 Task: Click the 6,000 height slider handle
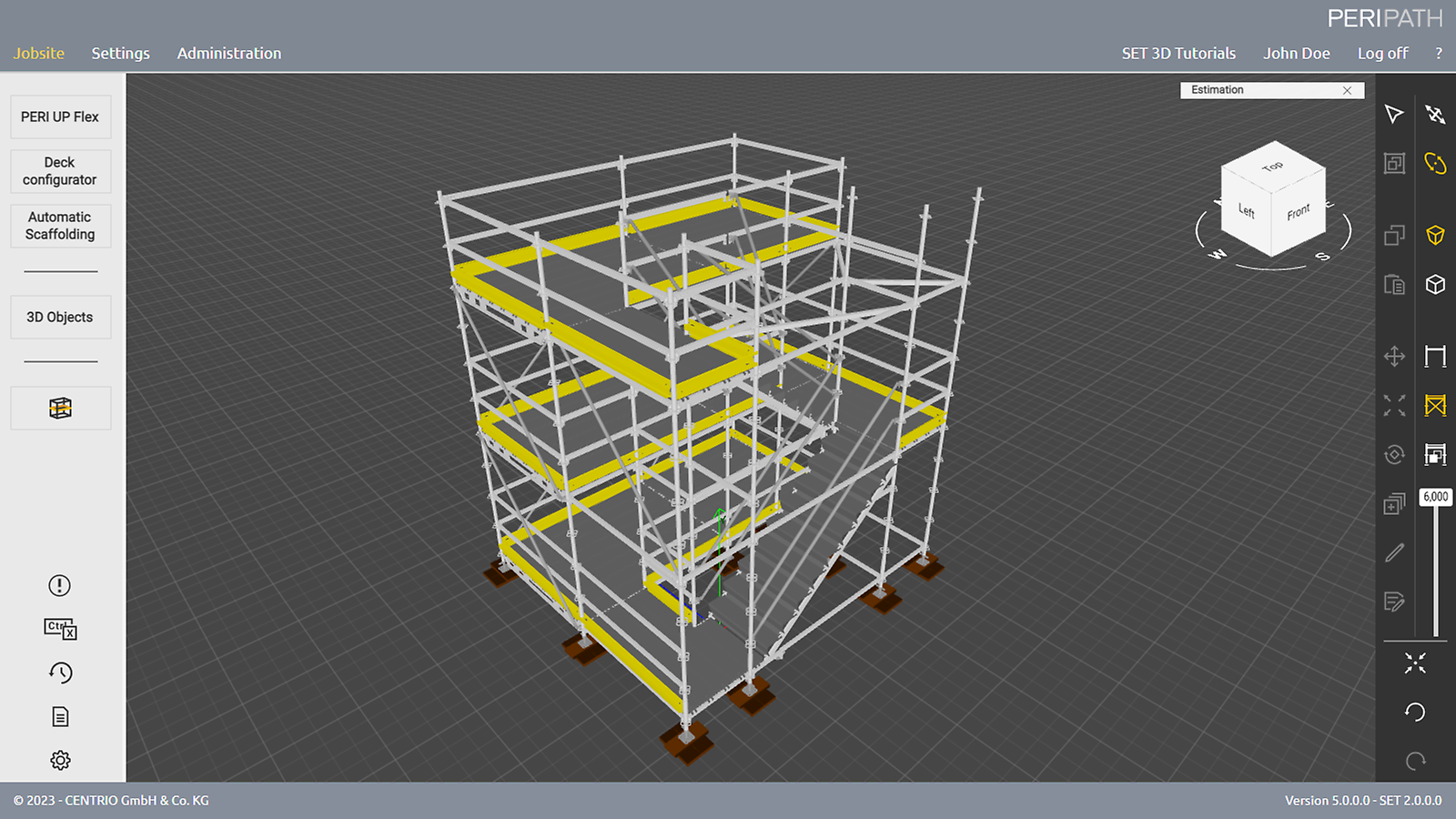(1435, 497)
